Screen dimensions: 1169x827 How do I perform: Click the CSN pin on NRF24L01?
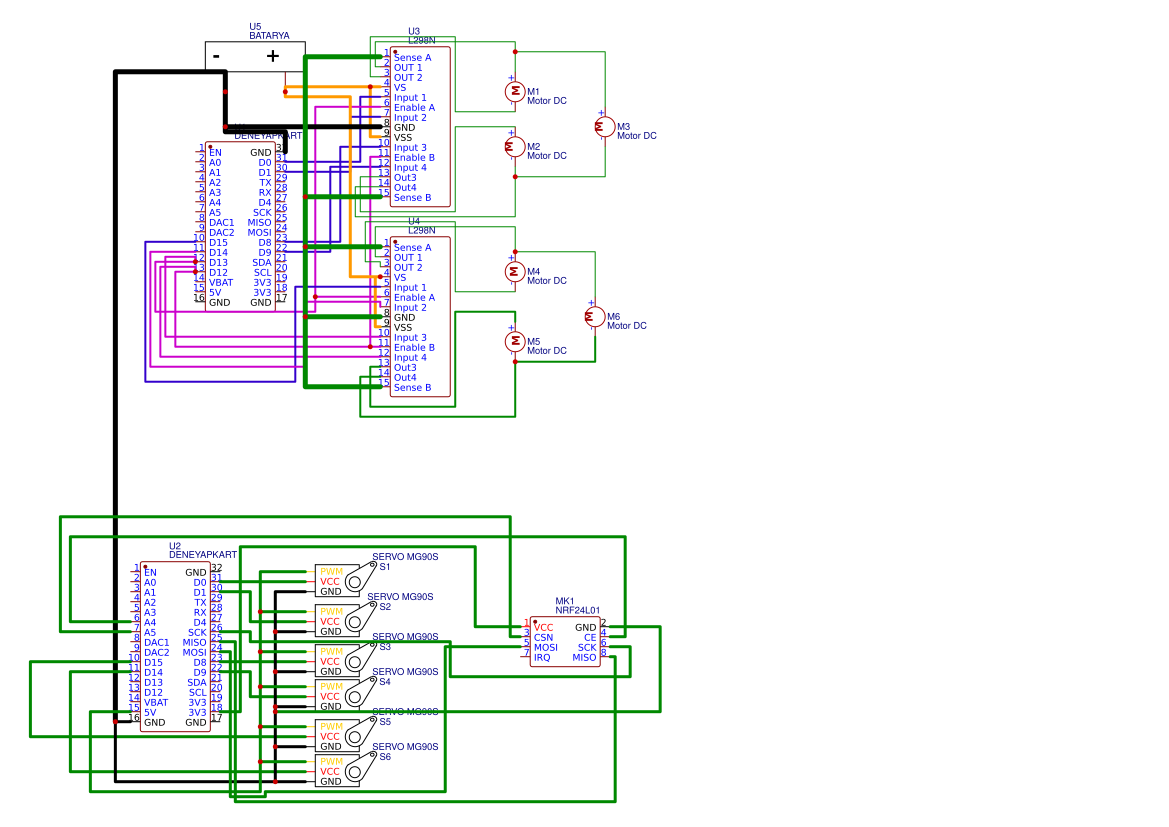coord(543,638)
